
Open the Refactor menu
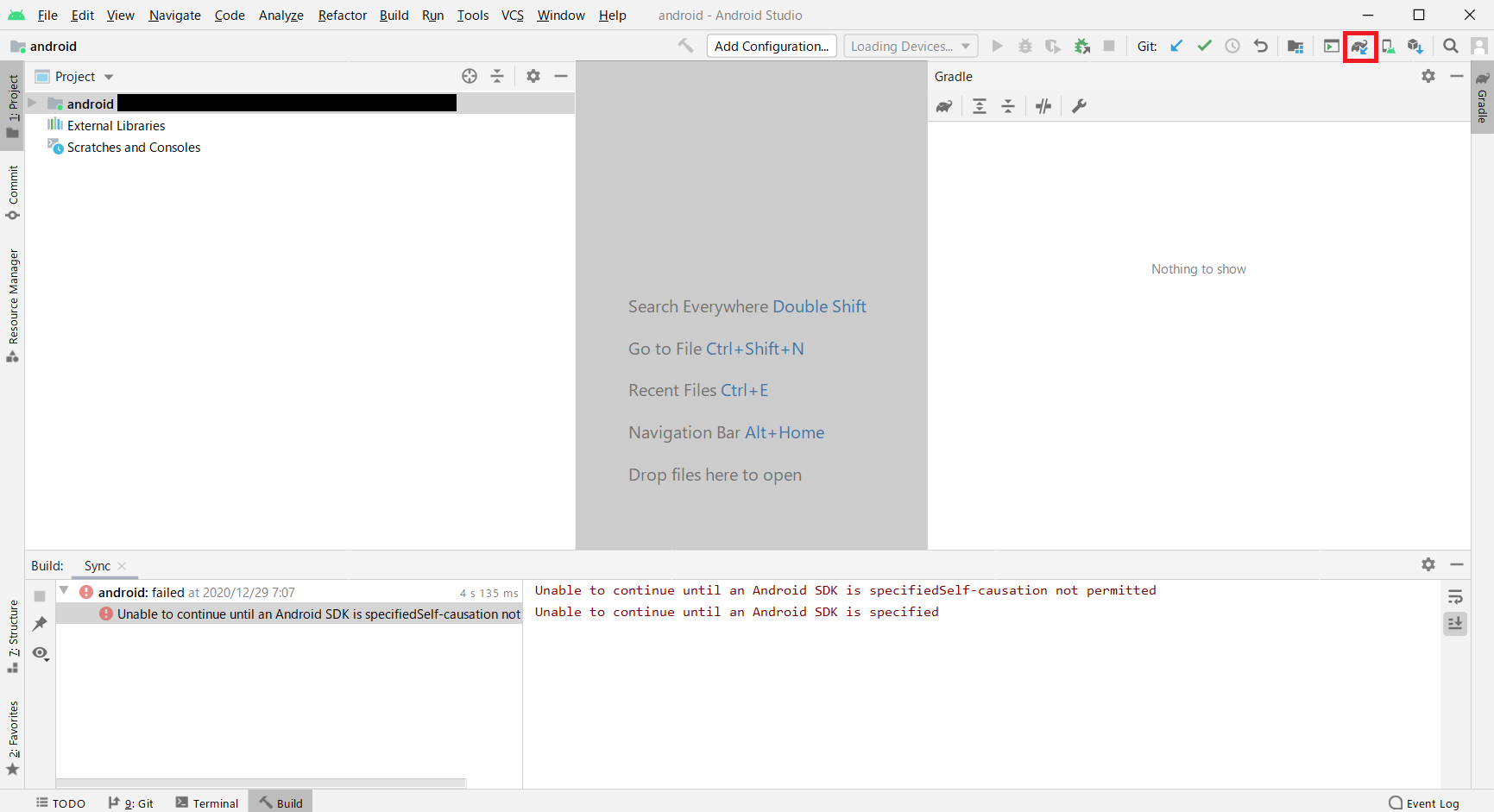pyautogui.click(x=342, y=15)
